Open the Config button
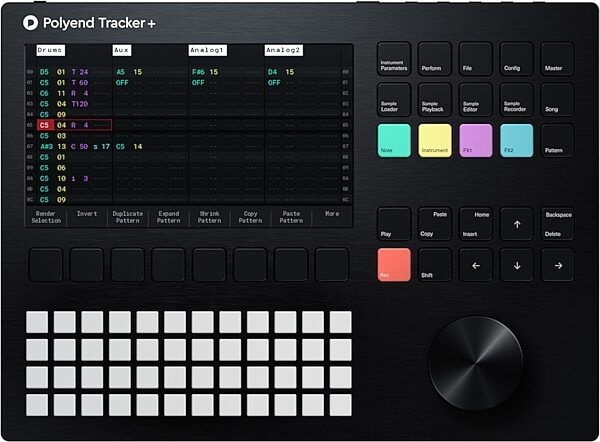600x442 pixels. [x=517, y=59]
